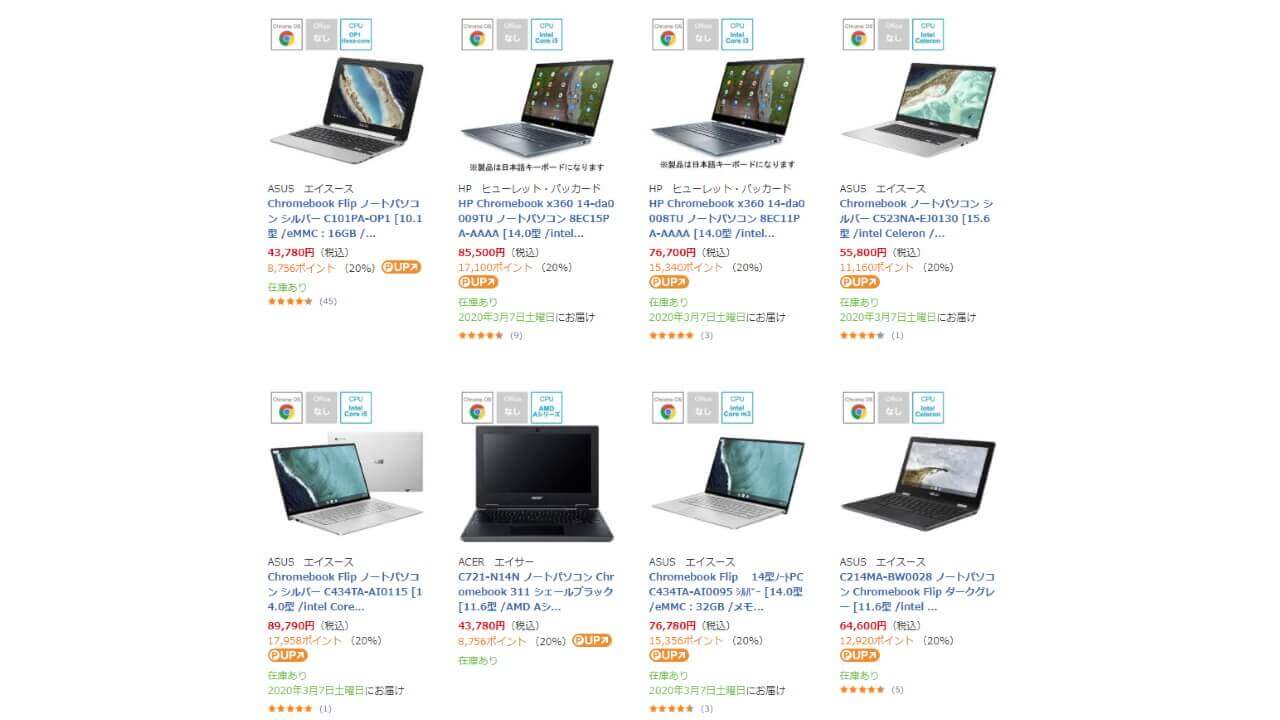Click the Chrome OS badge above ASUS C214MA-BW0028

859,407
